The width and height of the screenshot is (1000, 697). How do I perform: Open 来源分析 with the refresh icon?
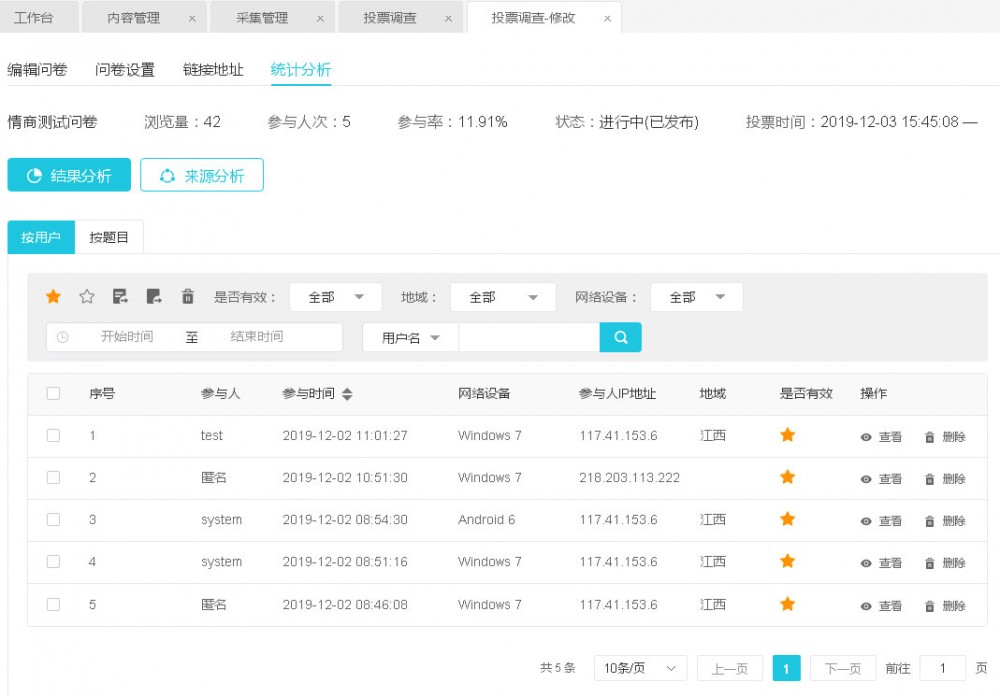click(x=202, y=175)
